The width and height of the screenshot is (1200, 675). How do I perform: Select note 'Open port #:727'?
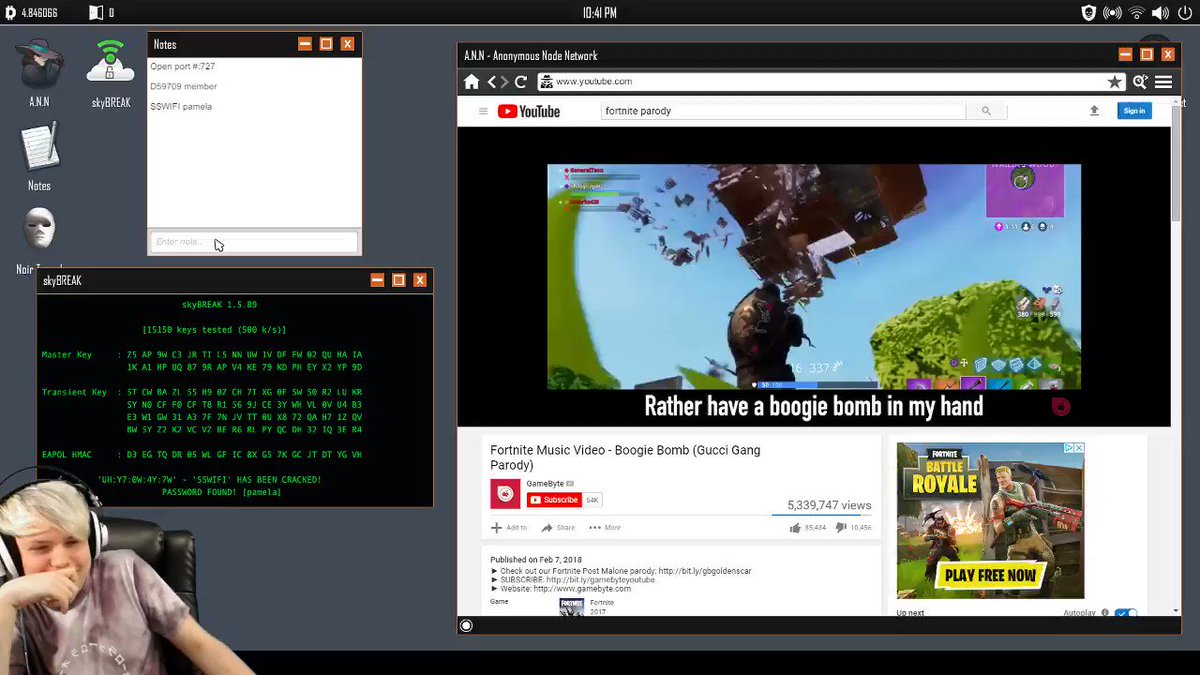pyautogui.click(x=183, y=66)
